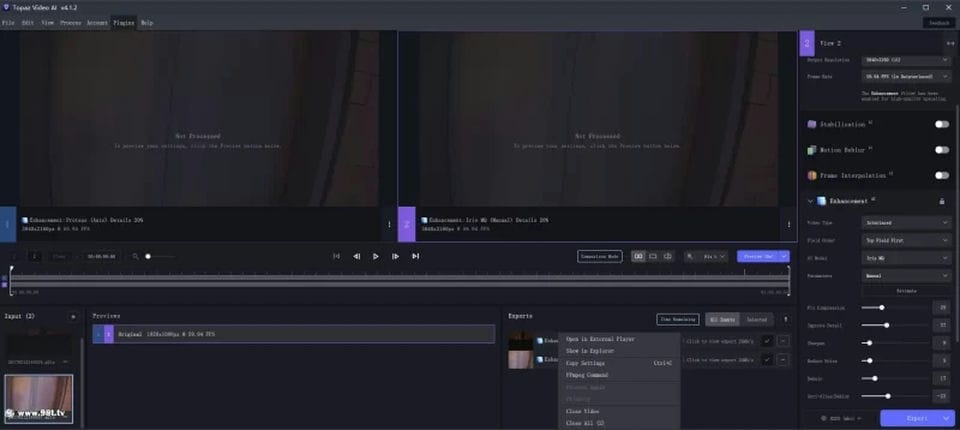
Task: Adjust the Sharpen slider
Action: (894, 343)
